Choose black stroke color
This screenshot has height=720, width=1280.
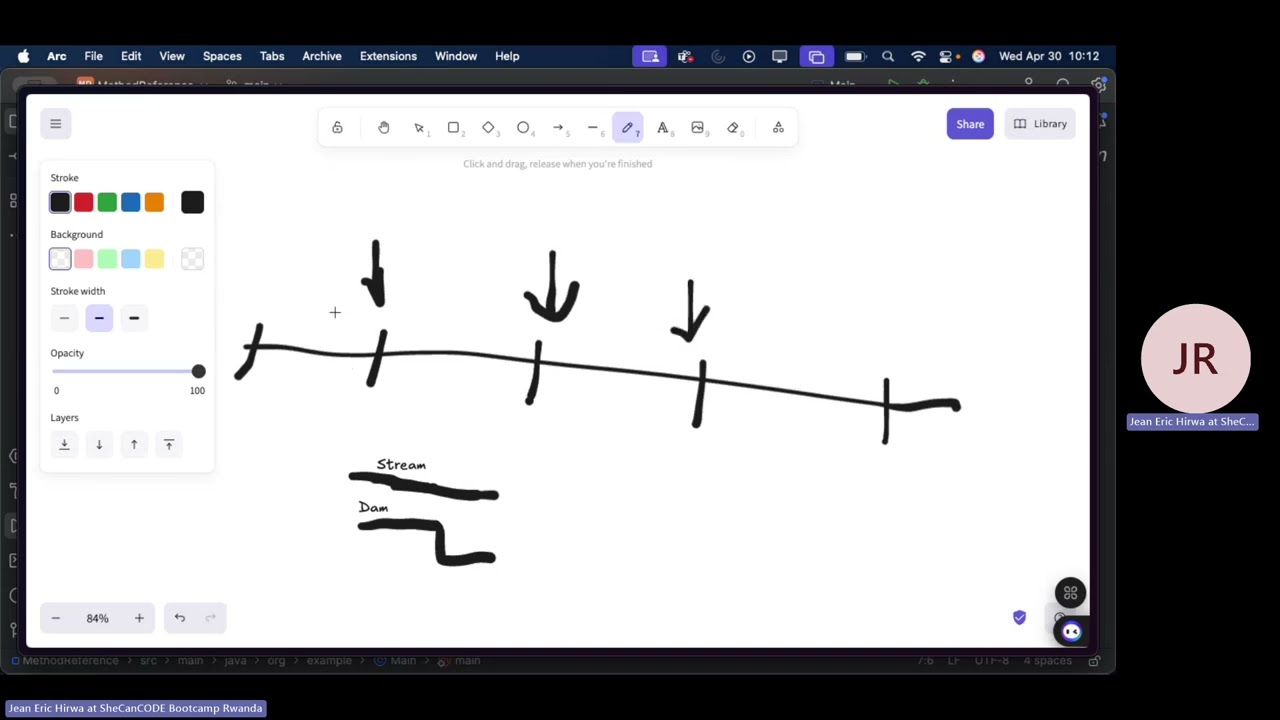[x=60, y=203]
